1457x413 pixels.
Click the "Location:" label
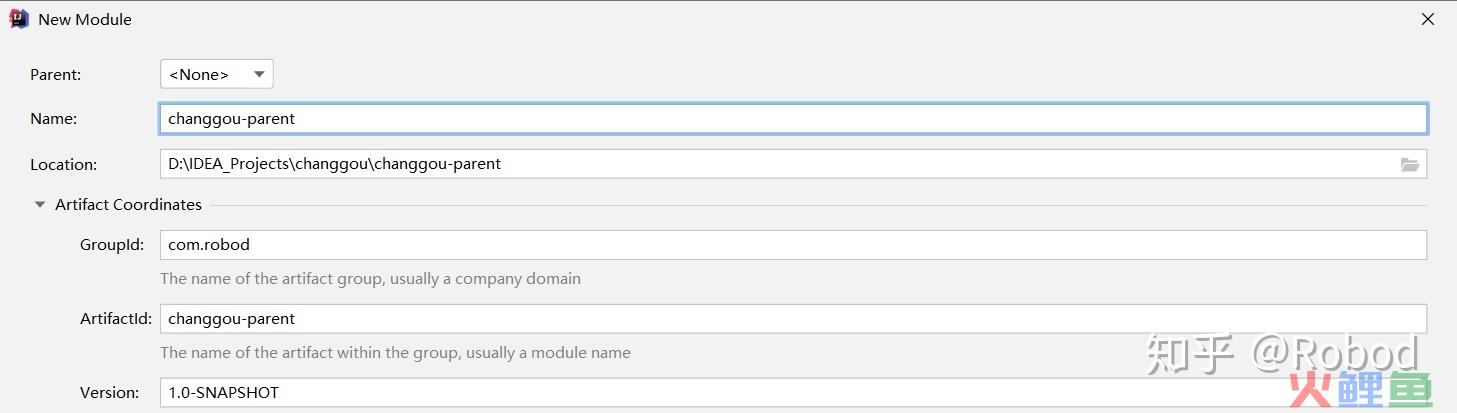[64, 164]
